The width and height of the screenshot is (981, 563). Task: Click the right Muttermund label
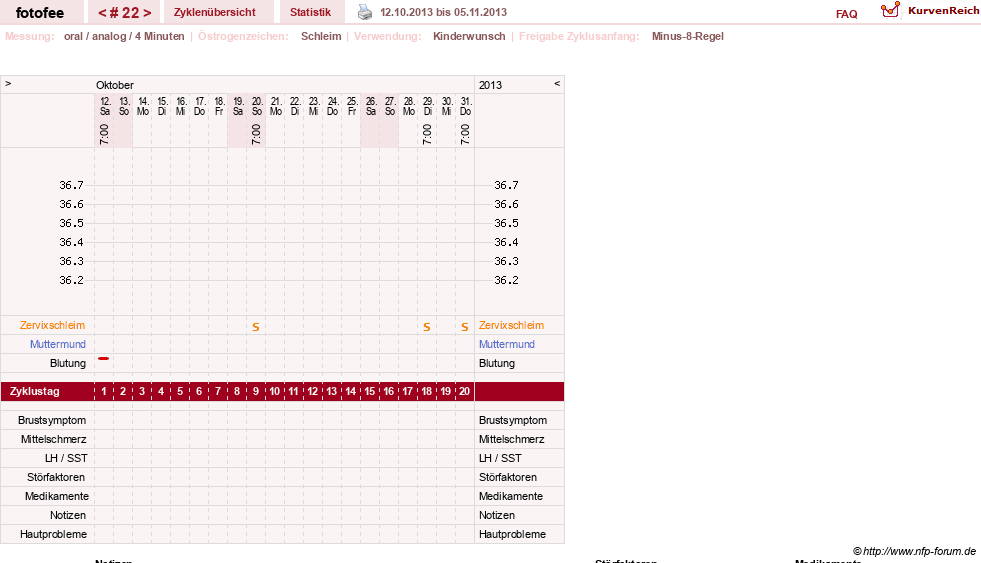coord(507,344)
